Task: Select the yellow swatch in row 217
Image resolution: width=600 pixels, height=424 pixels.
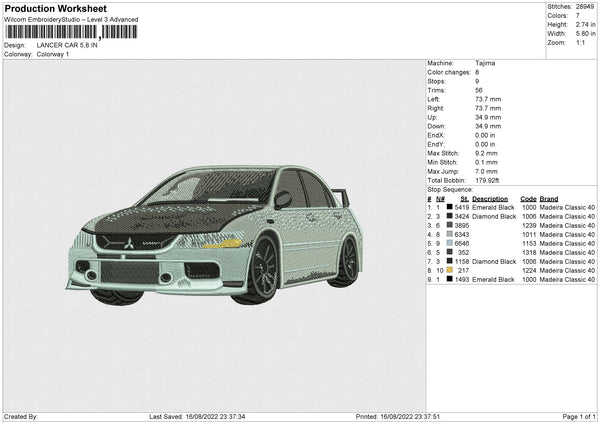Action: [x=450, y=270]
